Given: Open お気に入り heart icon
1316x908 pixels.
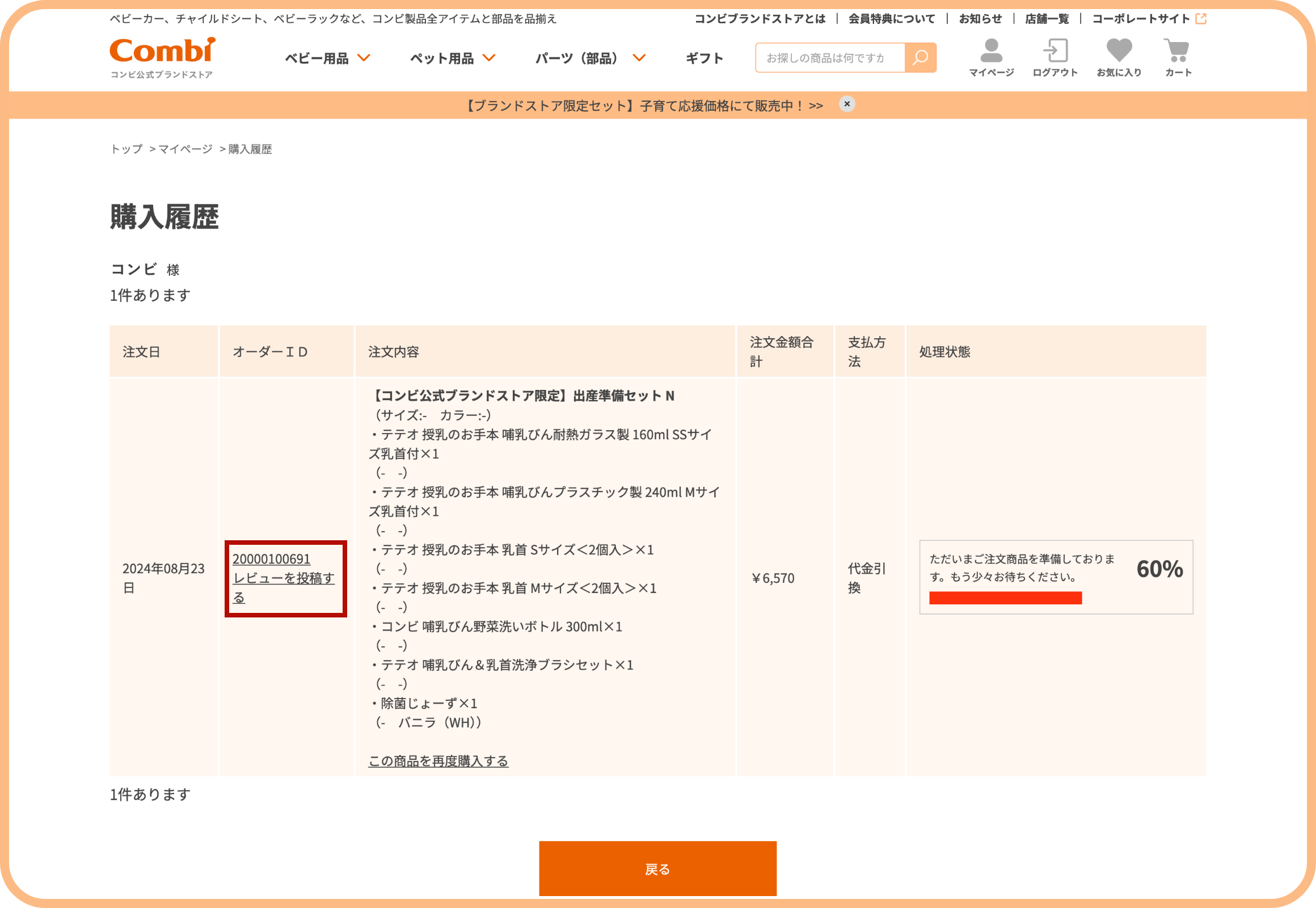Looking at the screenshot, I should point(1119,57).
